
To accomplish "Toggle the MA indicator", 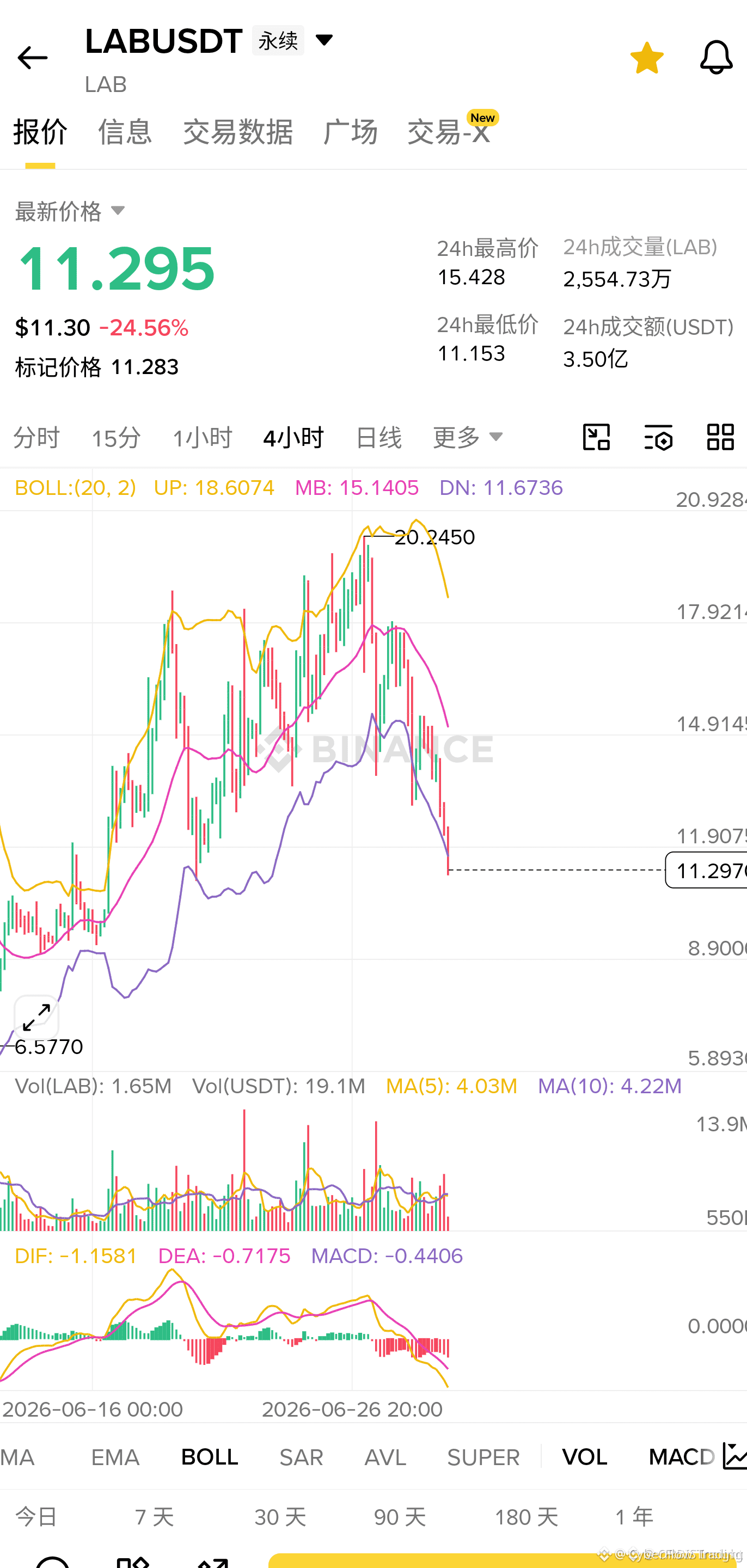I will click(17, 1457).
